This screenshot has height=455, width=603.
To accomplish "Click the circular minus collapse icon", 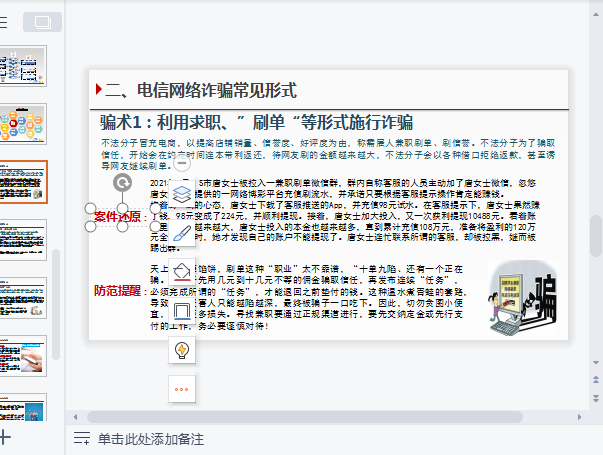I will pos(181,166).
